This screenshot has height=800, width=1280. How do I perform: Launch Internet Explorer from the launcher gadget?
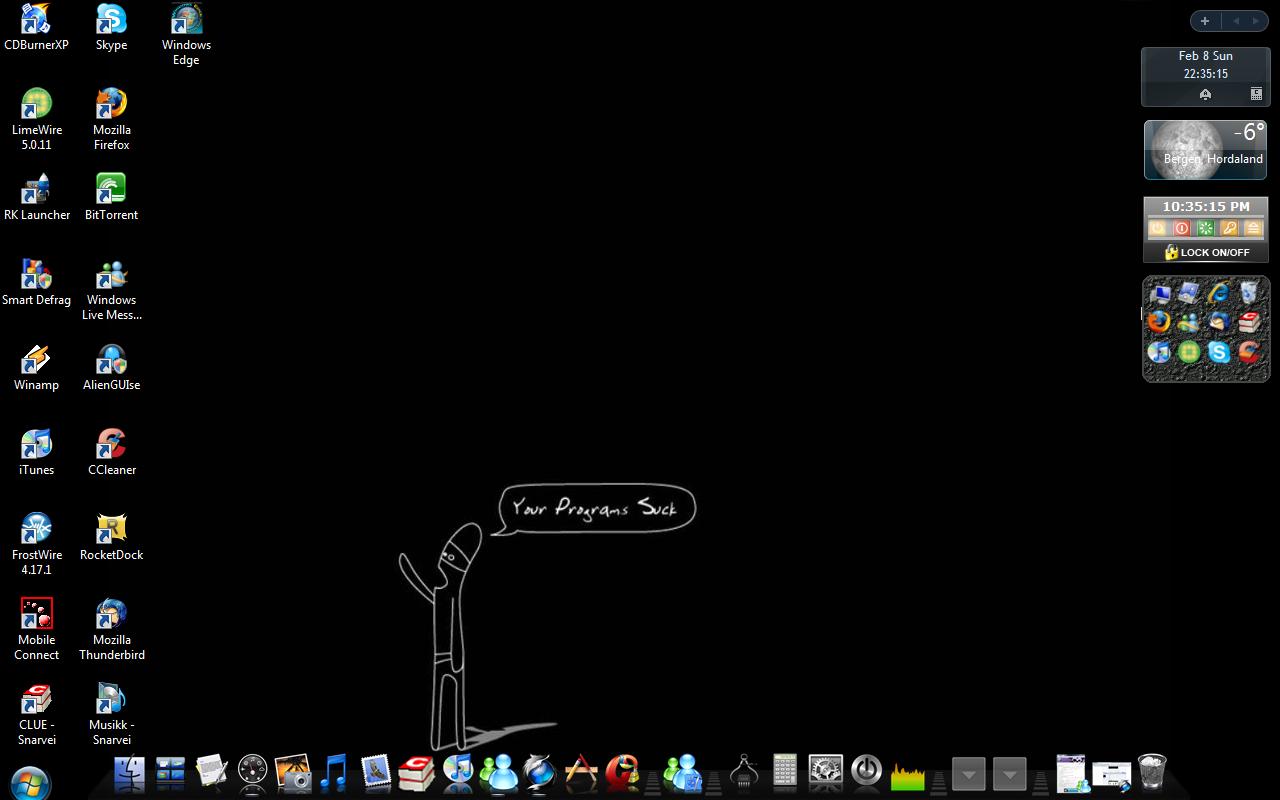click(x=1218, y=293)
